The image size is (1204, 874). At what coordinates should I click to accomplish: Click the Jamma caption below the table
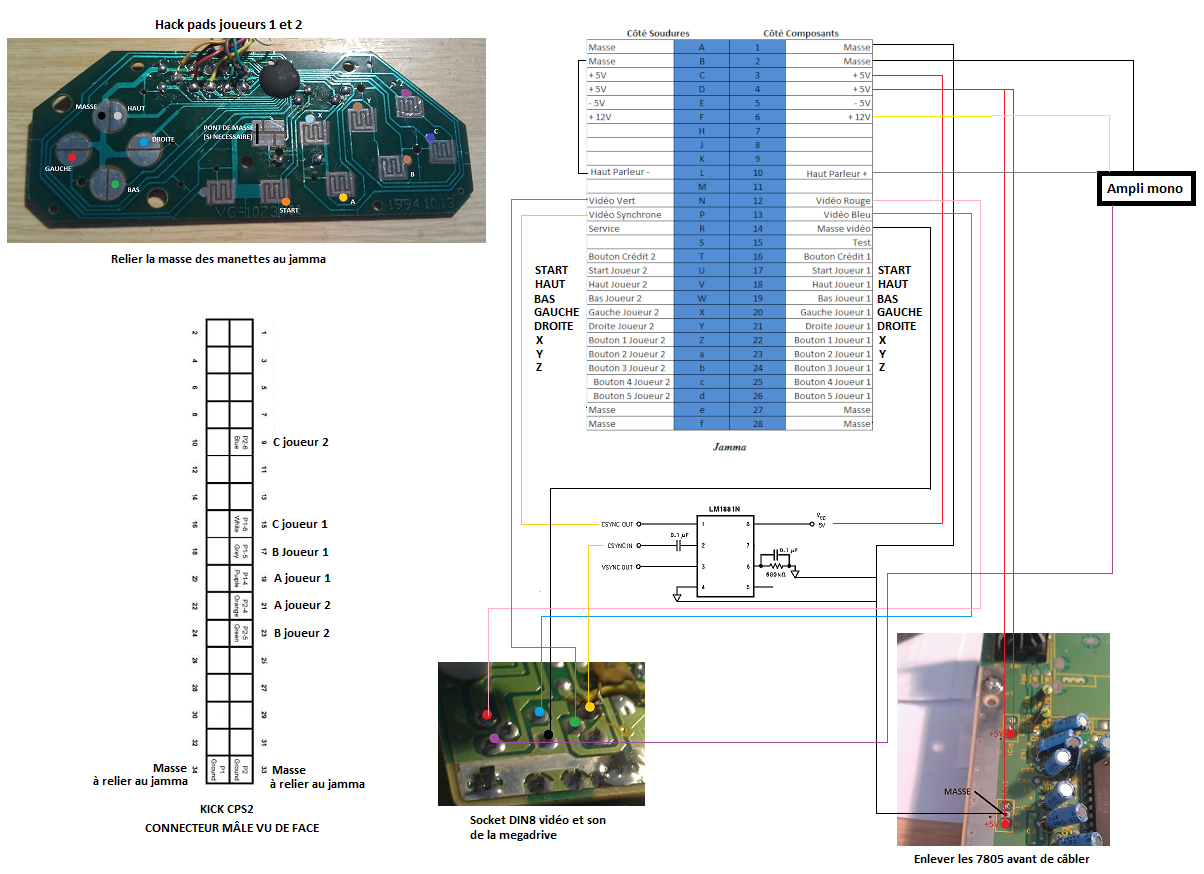click(x=729, y=447)
